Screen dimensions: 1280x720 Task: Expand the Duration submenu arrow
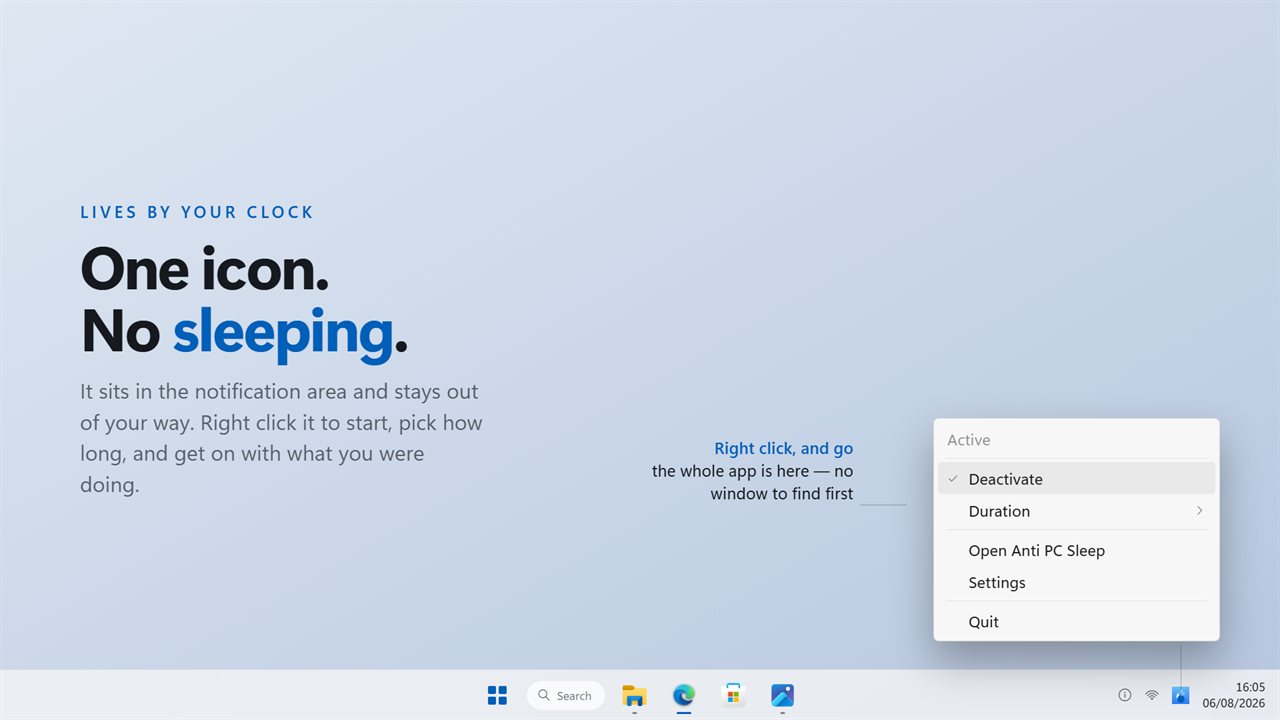[x=1199, y=511]
